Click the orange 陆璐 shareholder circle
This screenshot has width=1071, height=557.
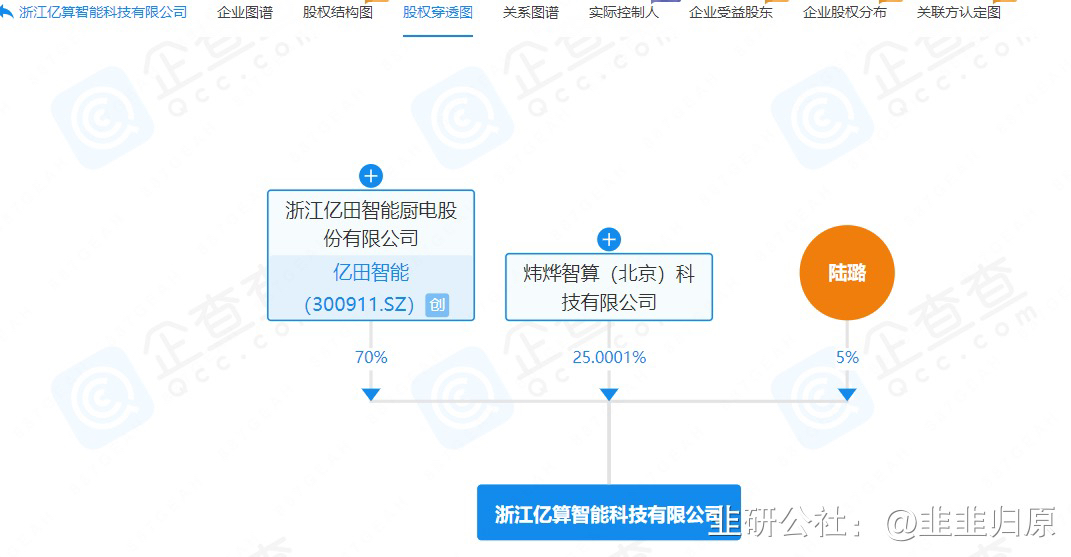point(847,273)
